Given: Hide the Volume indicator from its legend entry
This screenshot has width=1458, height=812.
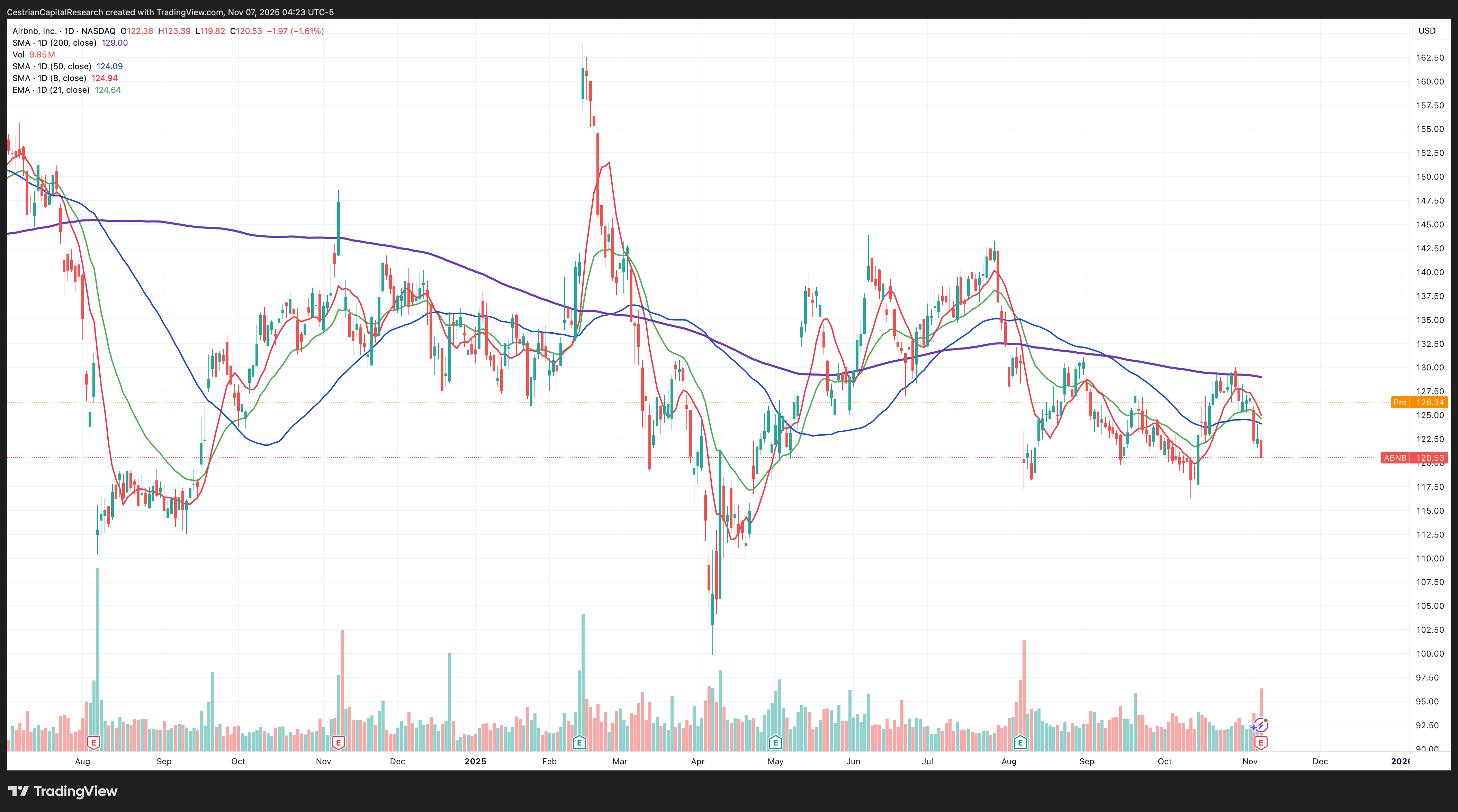Looking at the screenshot, I should pos(19,54).
